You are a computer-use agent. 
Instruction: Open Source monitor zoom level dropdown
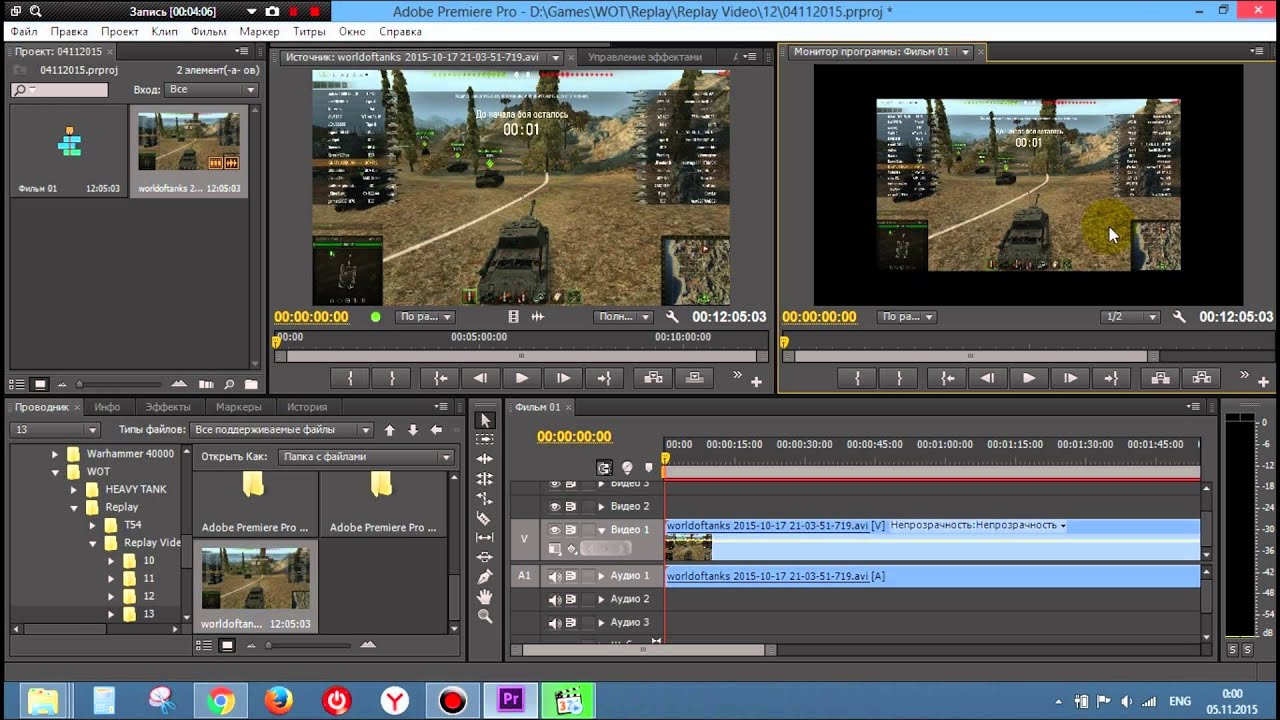click(x=425, y=317)
